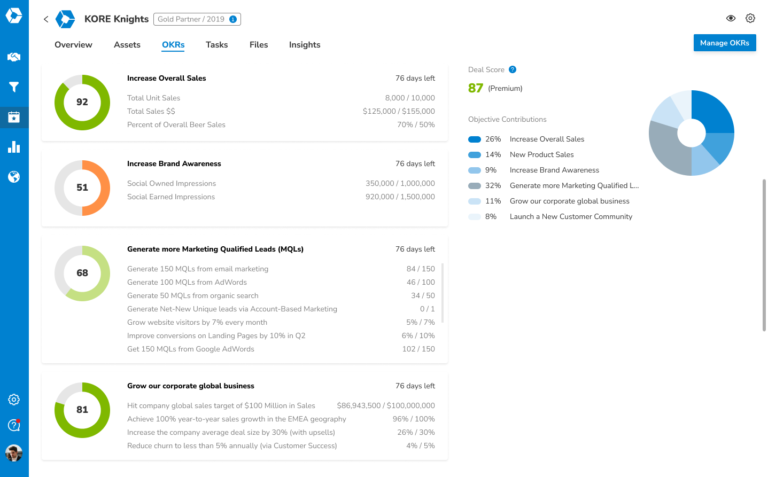Screen dimensions: 768x477
Task: Click the user profile avatar photo
Action: tap(14, 453)
